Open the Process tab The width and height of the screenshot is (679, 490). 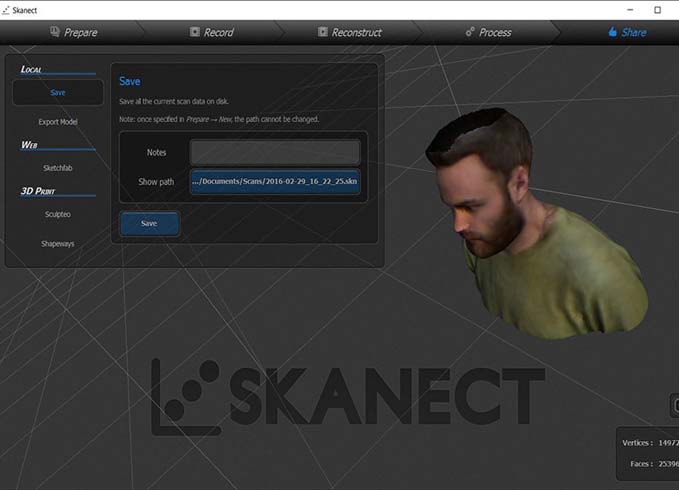pos(488,32)
